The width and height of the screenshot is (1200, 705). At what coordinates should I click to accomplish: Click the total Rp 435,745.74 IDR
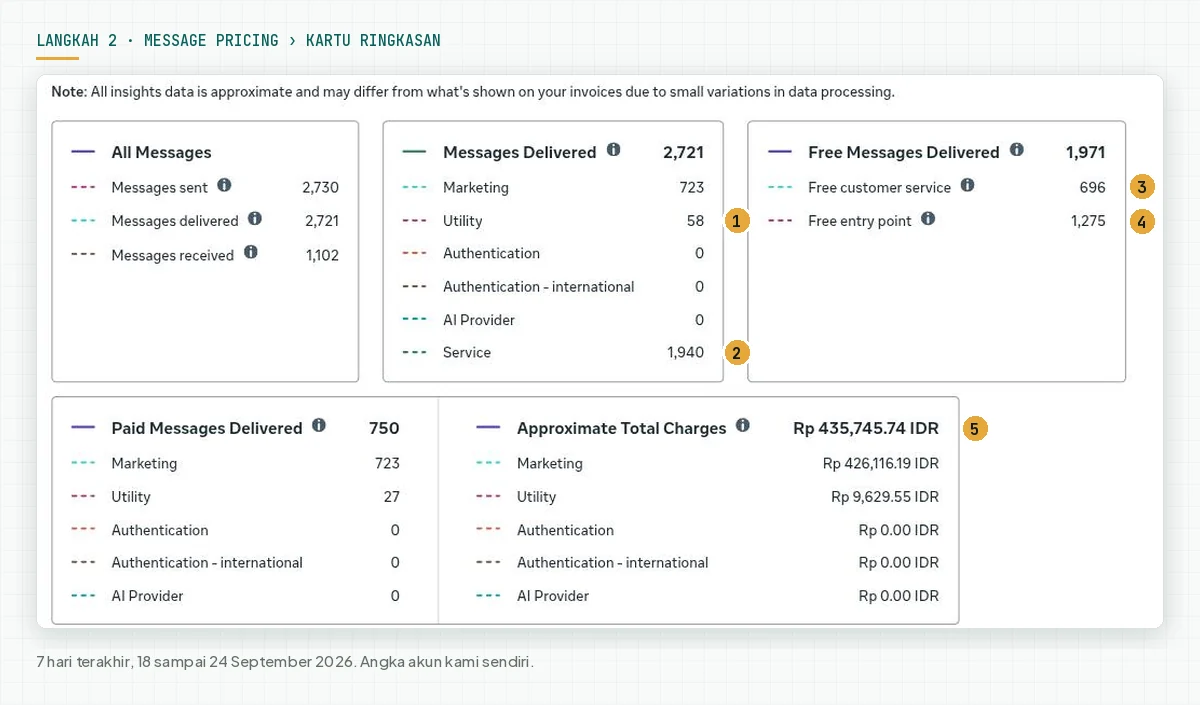point(866,428)
